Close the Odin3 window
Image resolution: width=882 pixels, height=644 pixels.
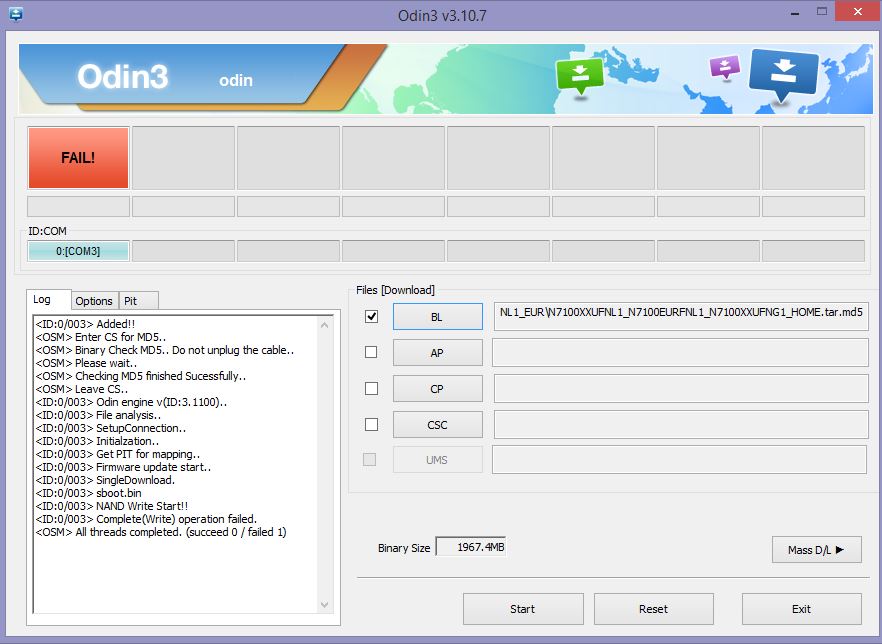pyautogui.click(x=857, y=12)
